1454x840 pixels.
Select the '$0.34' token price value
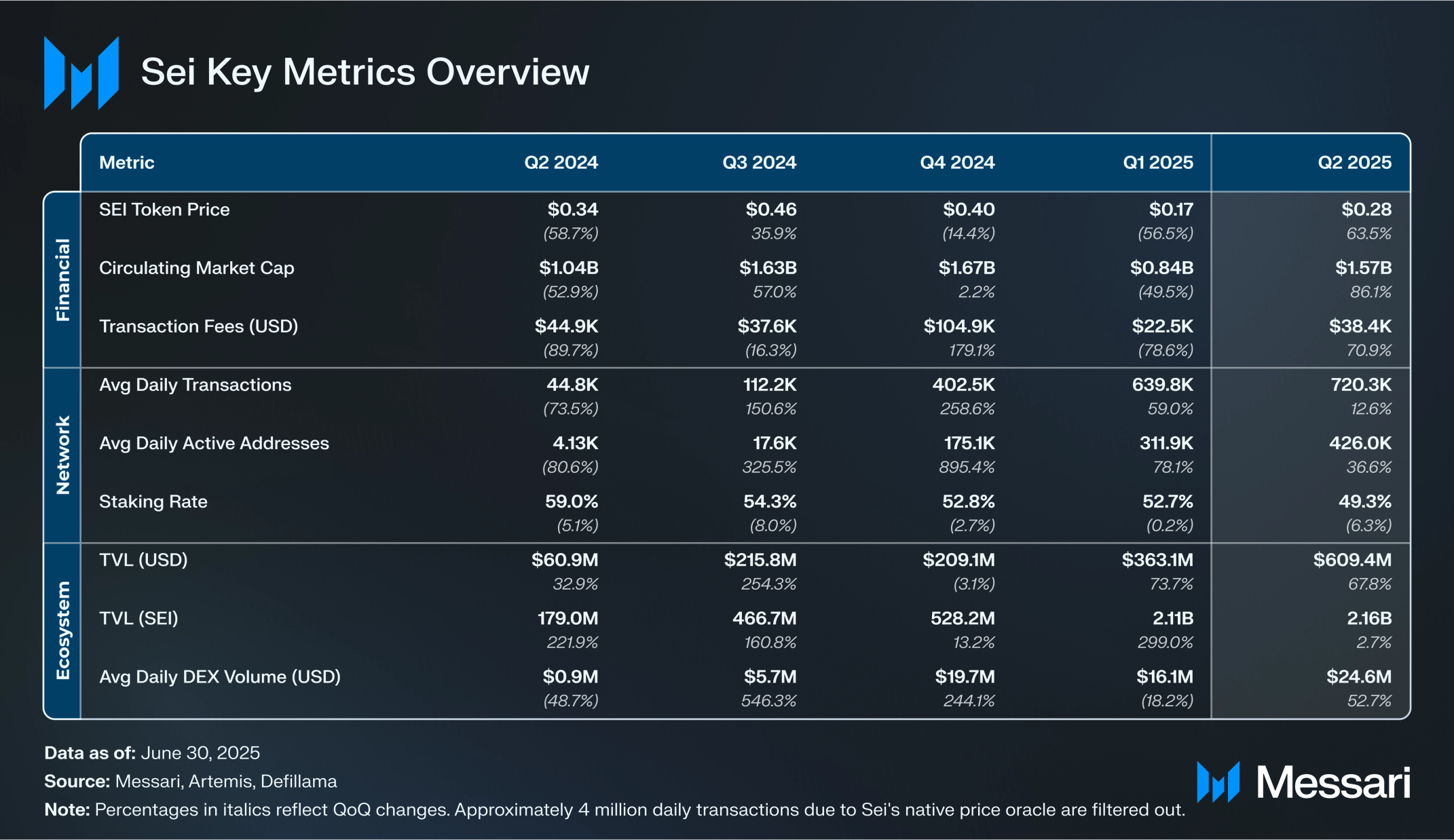coord(573,210)
